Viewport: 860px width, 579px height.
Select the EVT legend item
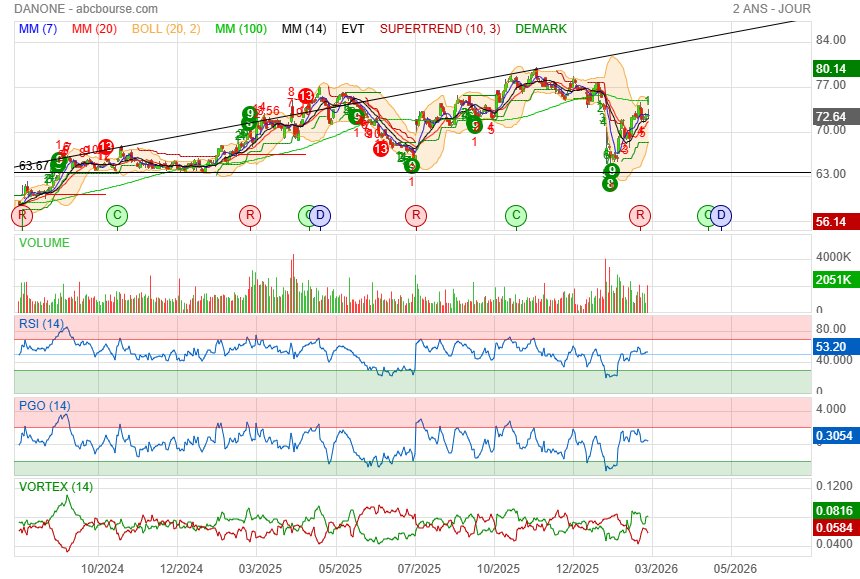pyautogui.click(x=353, y=29)
